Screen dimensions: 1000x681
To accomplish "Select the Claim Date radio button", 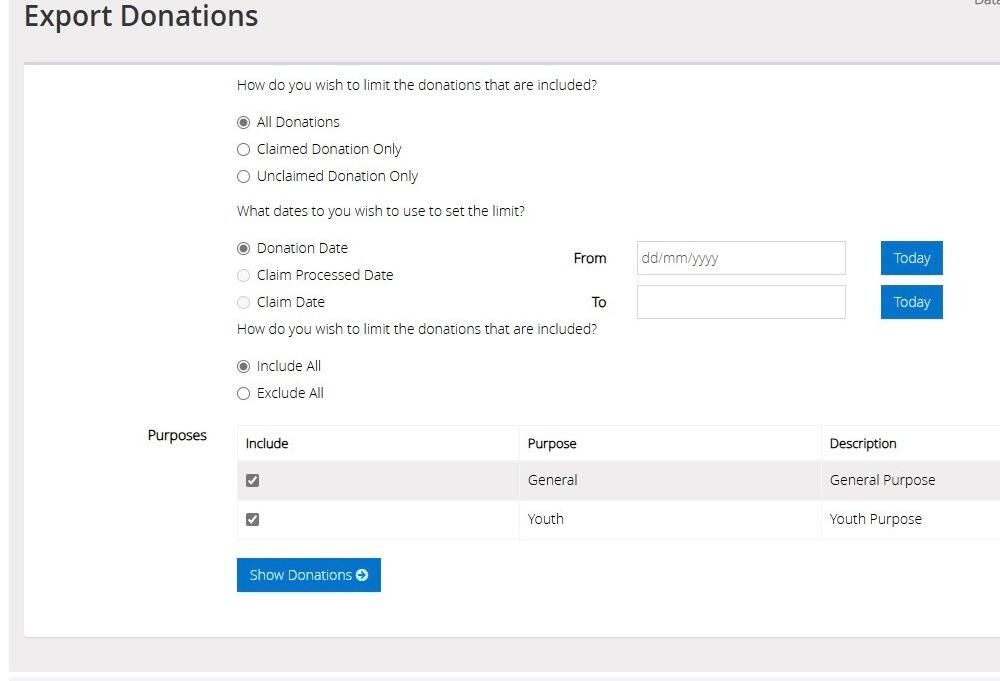I will 243,302.
